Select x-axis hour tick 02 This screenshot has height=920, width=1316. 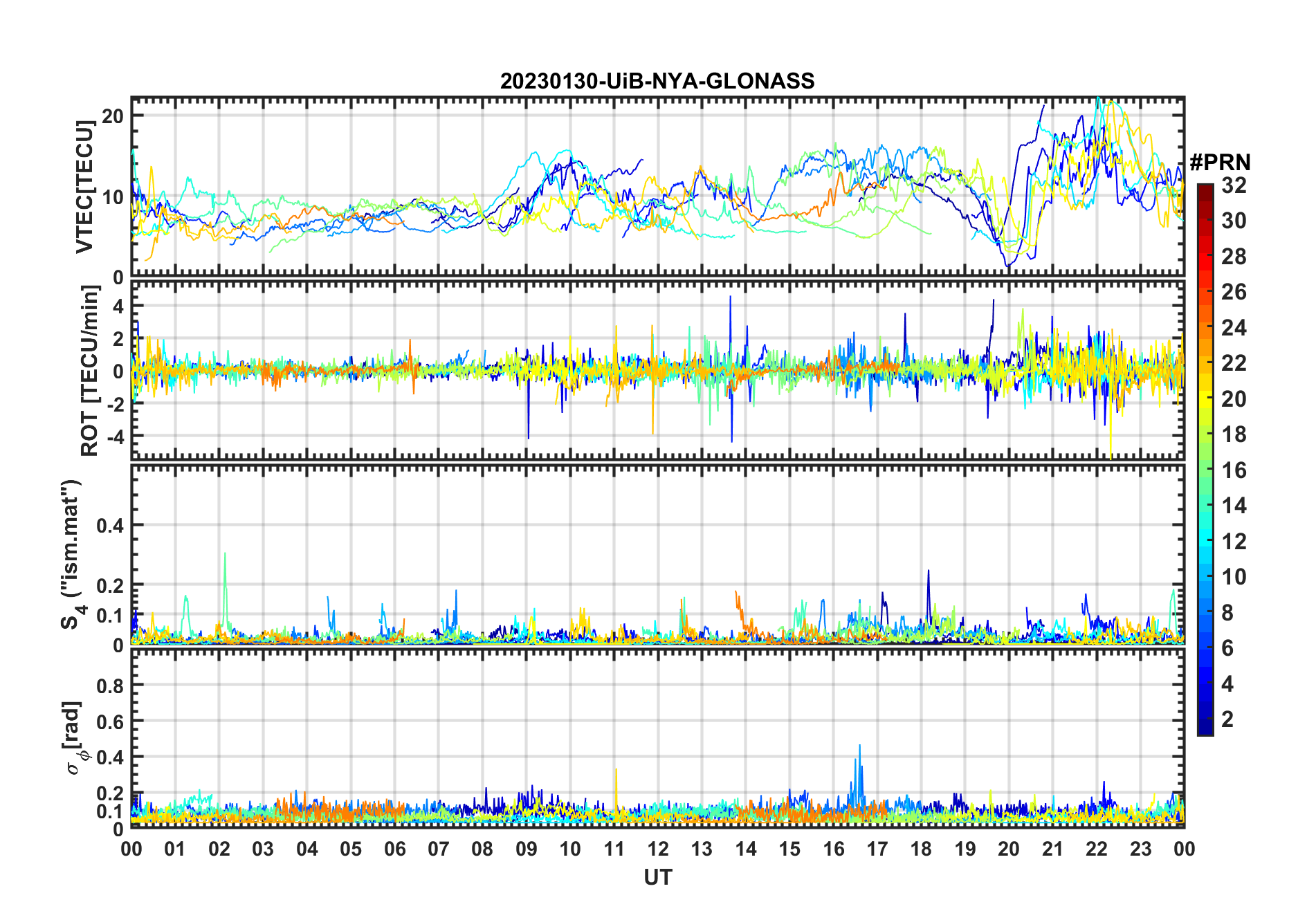coord(219,849)
